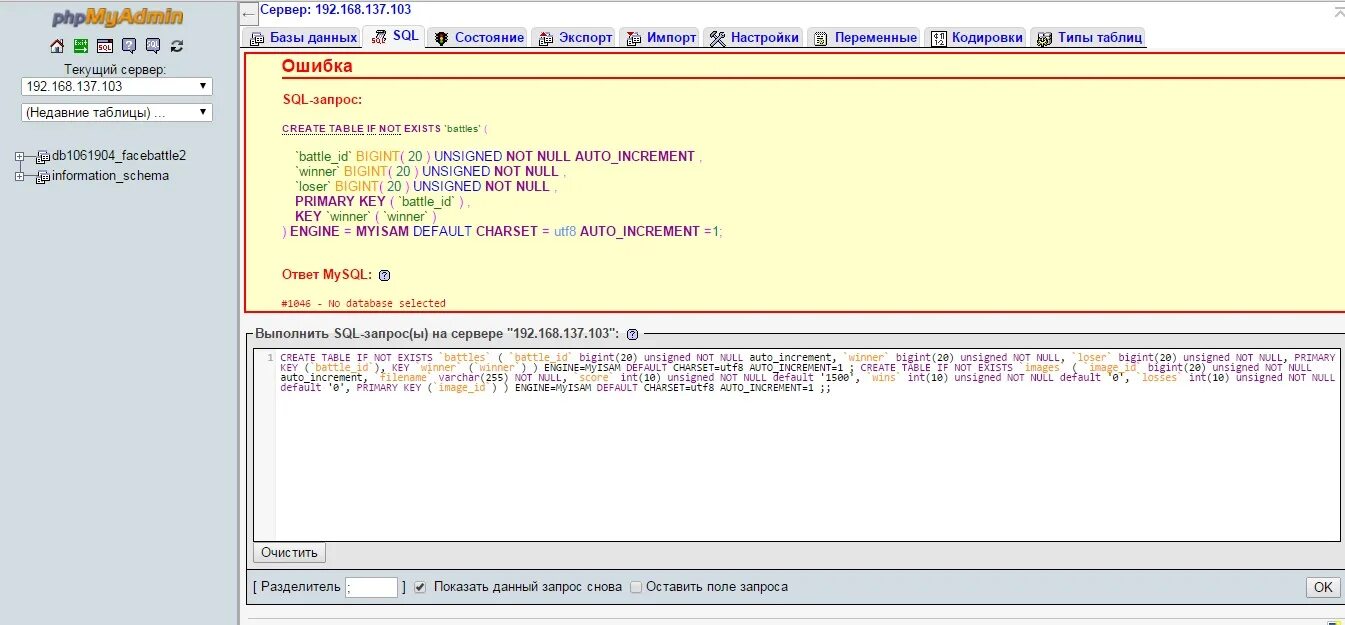
Task: Open server link Сервер: 192.168.137.103
Action: click(x=335, y=9)
